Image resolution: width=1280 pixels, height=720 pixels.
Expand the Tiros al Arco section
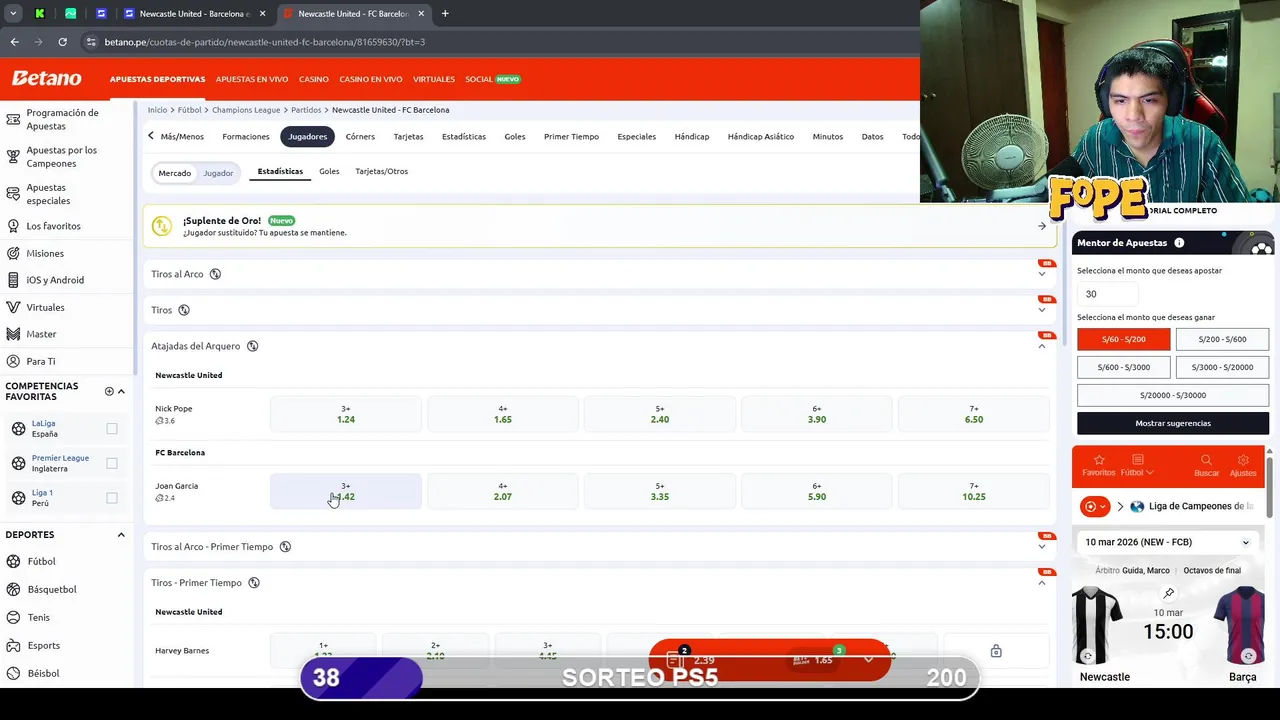click(1042, 274)
